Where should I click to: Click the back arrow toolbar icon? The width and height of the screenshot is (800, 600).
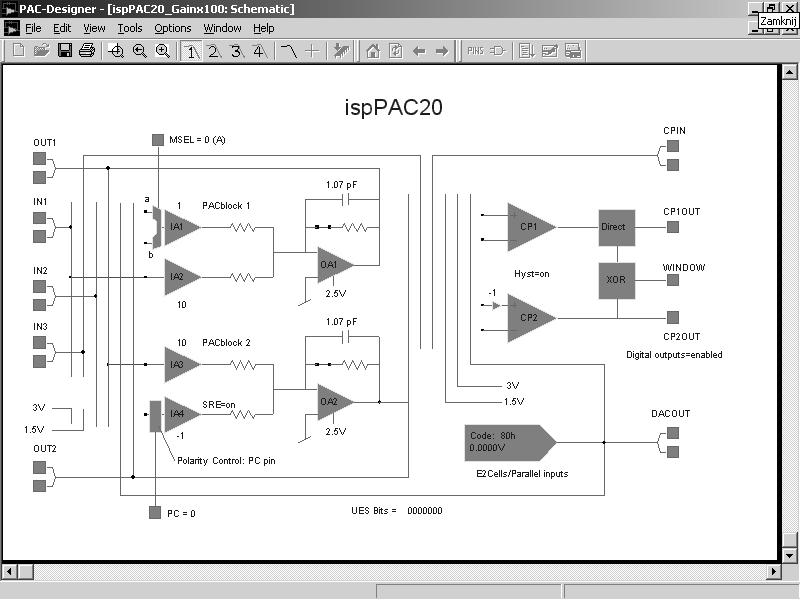[x=419, y=51]
